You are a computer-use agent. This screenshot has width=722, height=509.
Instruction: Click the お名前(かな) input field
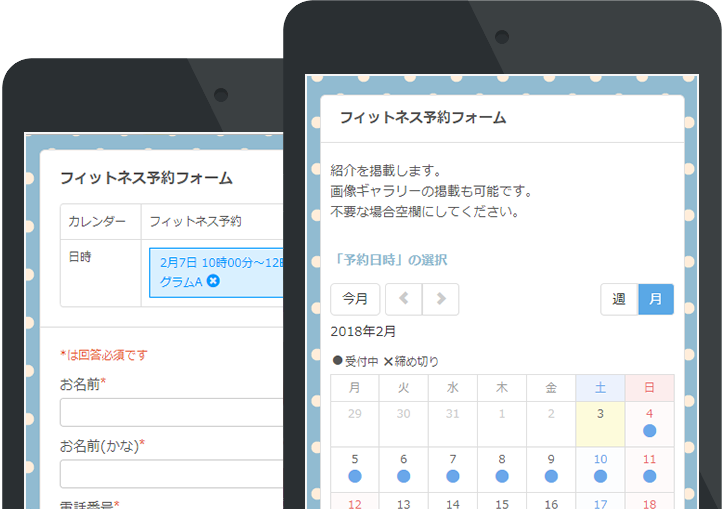172,473
